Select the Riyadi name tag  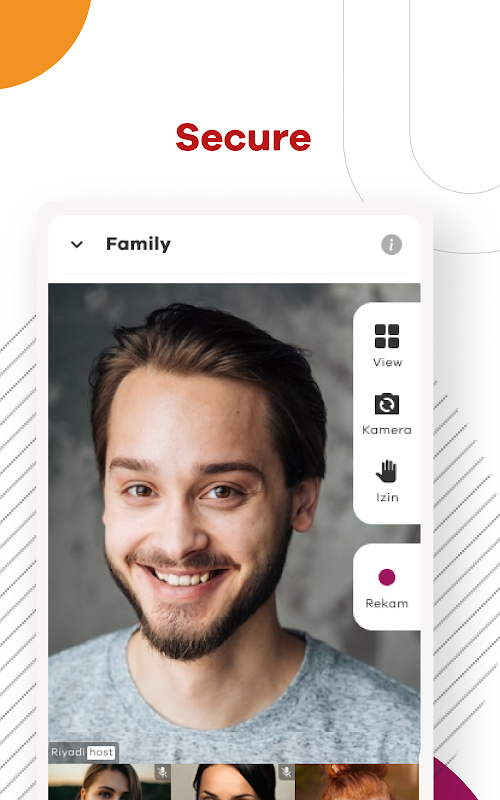coord(68,752)
